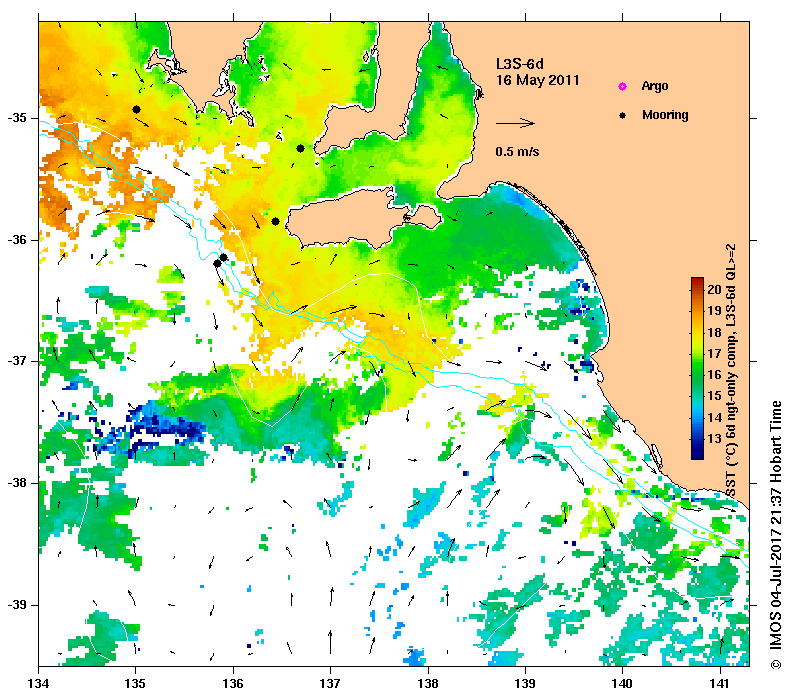The image size is (791, 700).
Task: Click the colorbar tick label 14
Action: 714,418
